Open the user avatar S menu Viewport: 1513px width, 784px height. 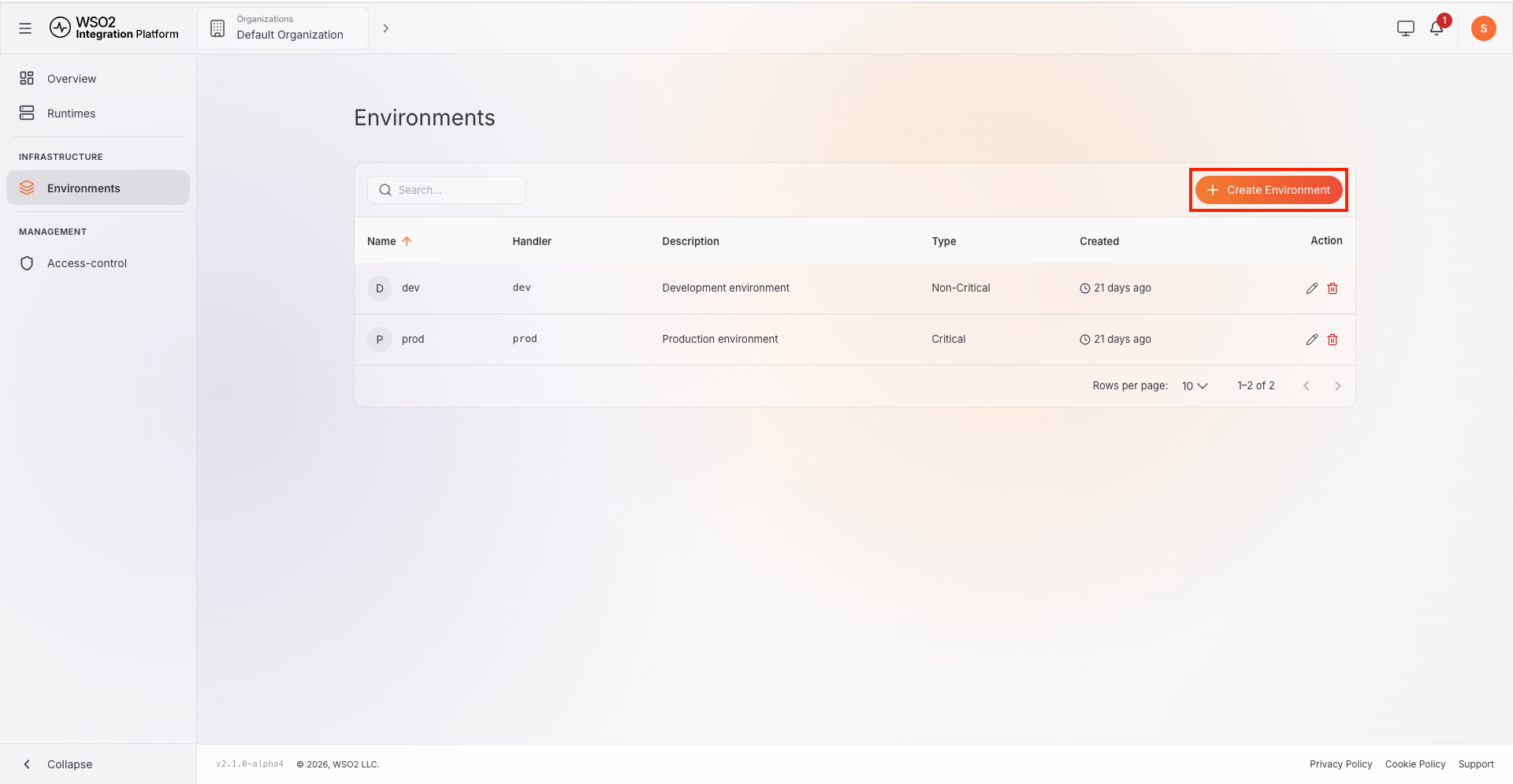(1483, 28)
